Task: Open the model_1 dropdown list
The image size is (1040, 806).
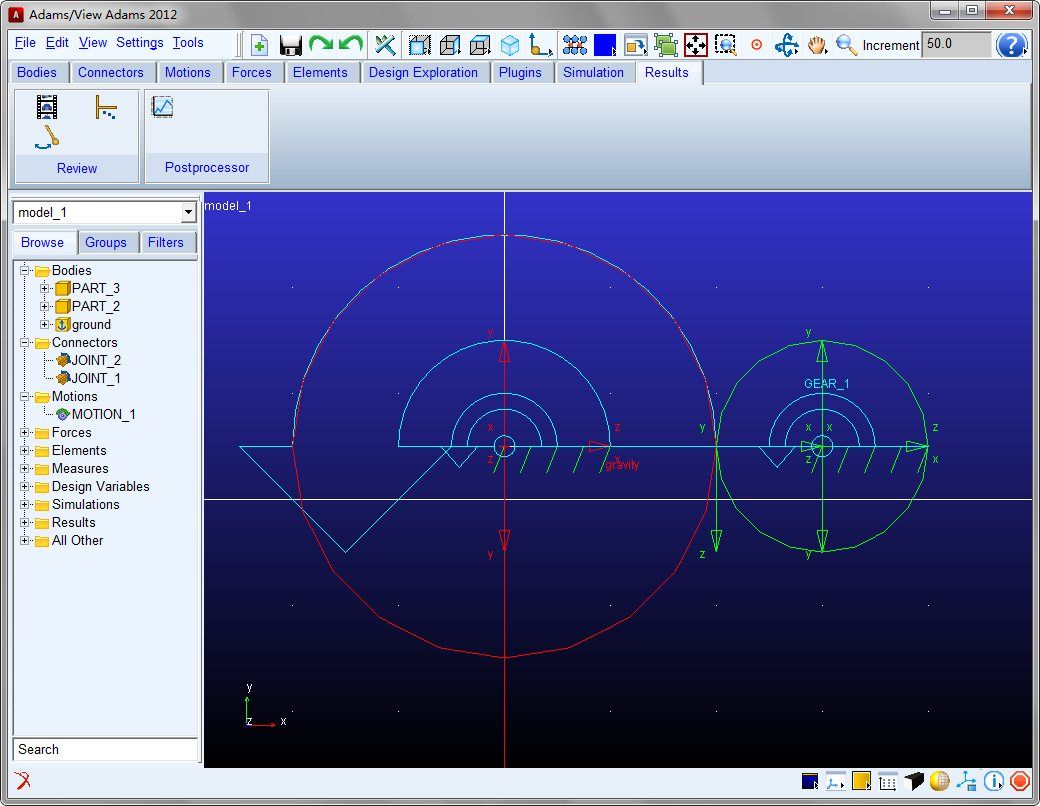Action: click(188, 213)
